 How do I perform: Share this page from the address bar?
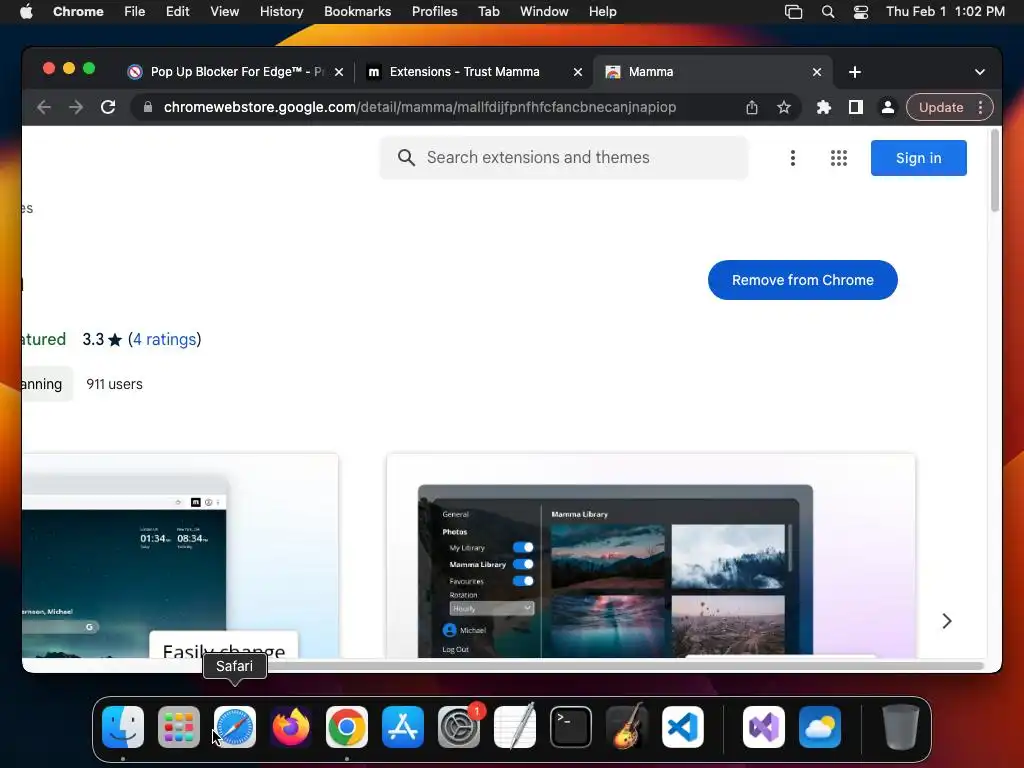coord(752,107)
